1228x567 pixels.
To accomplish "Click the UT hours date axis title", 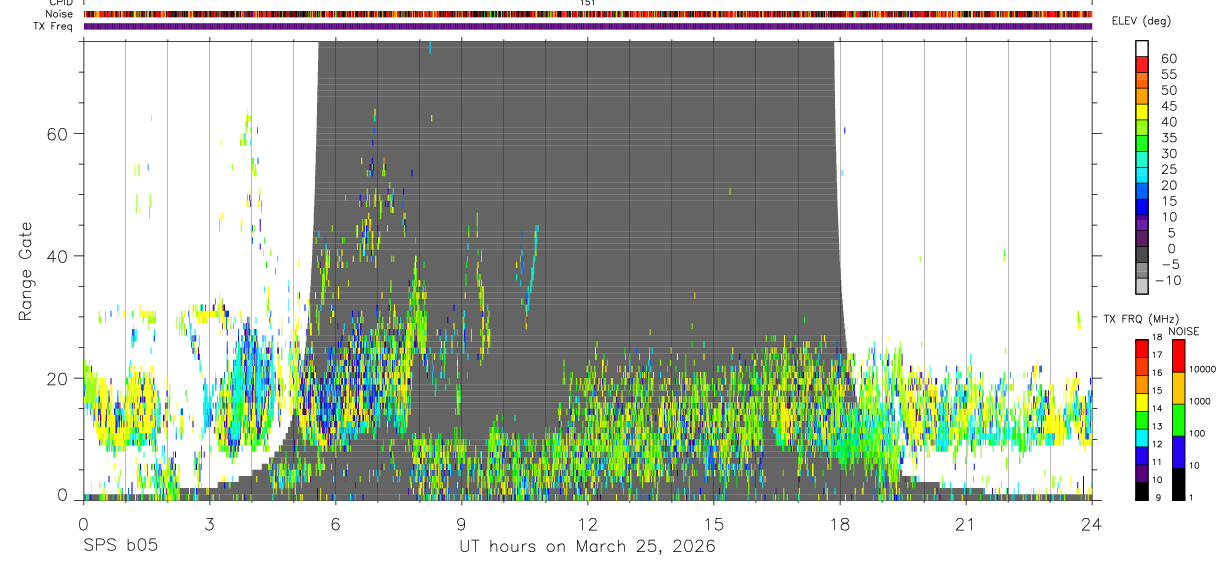I will [587, 547].
